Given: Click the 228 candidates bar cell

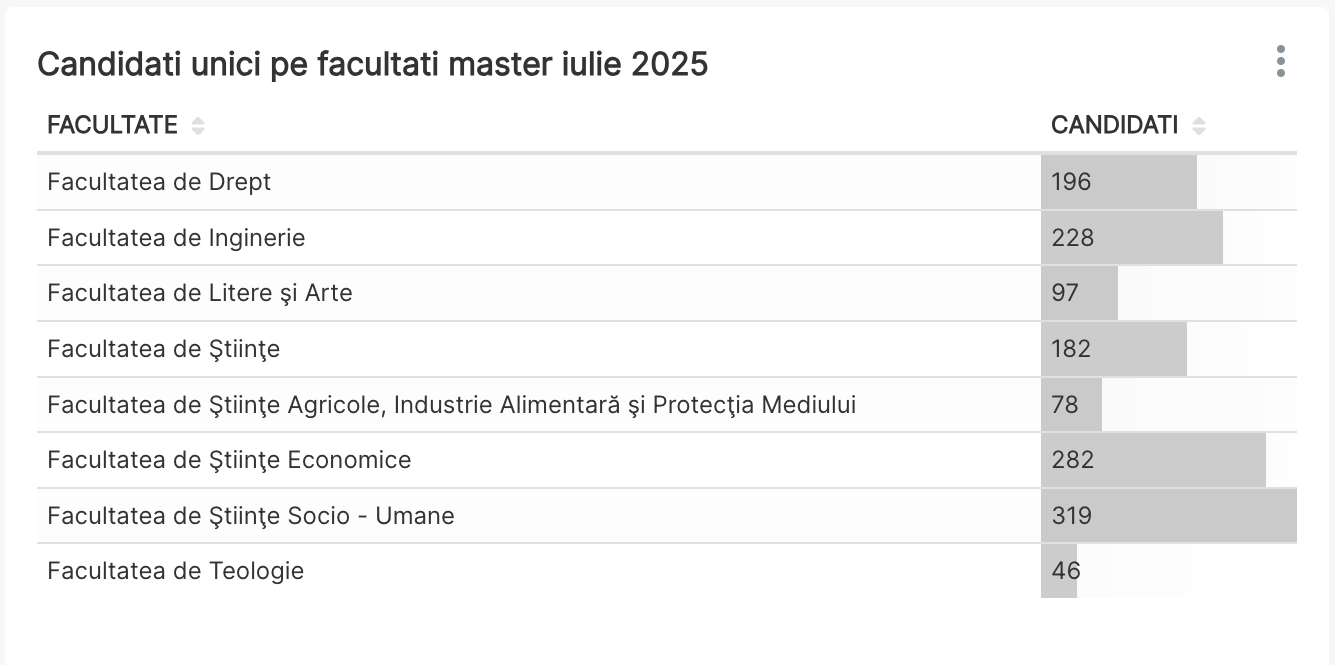Looking at the screenshot, I should tap(1169, 238).
